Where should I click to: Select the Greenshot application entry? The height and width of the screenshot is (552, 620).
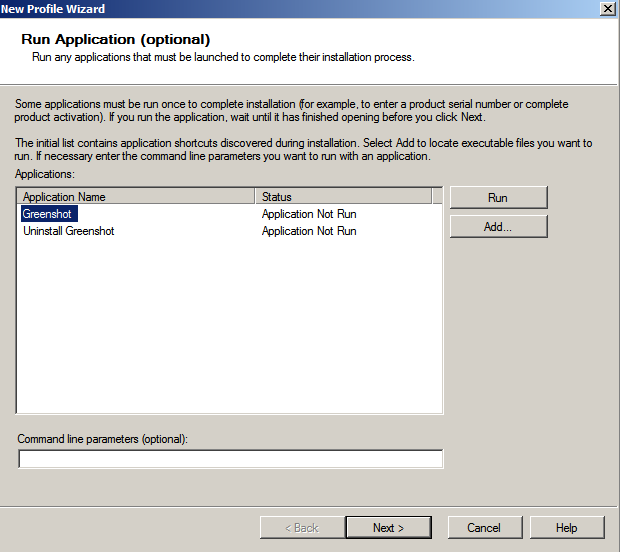coord(48,214)
